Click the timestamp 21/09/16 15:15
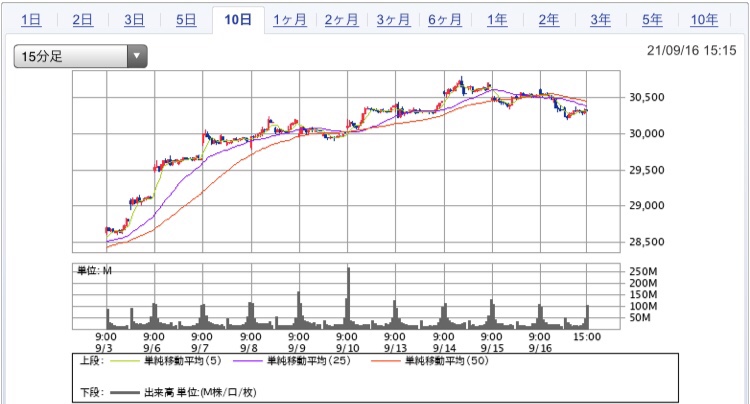The width and height of the screenshot is (750, 404). [x=691, y=50]
